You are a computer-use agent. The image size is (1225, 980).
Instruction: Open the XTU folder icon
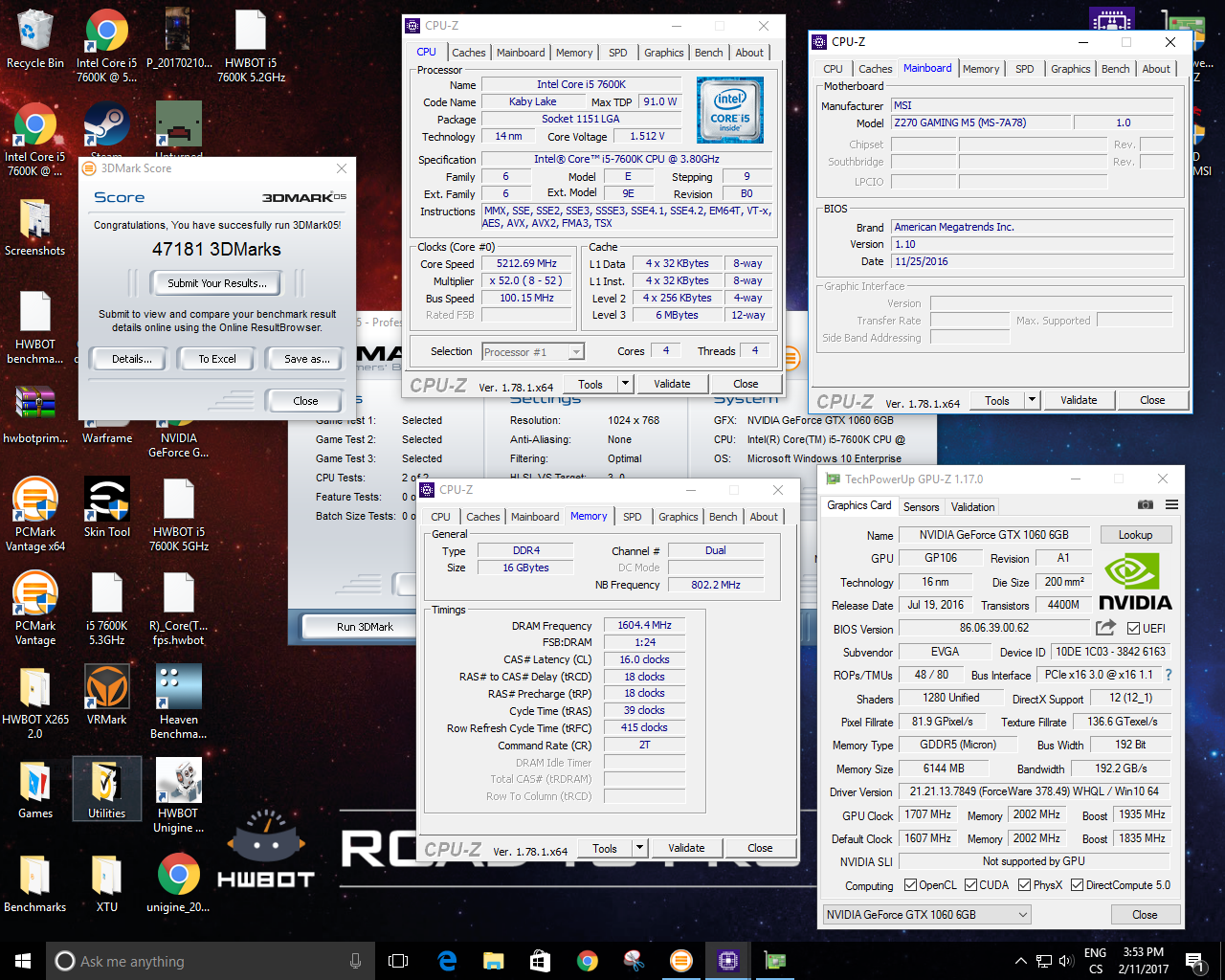coord(107,882)
